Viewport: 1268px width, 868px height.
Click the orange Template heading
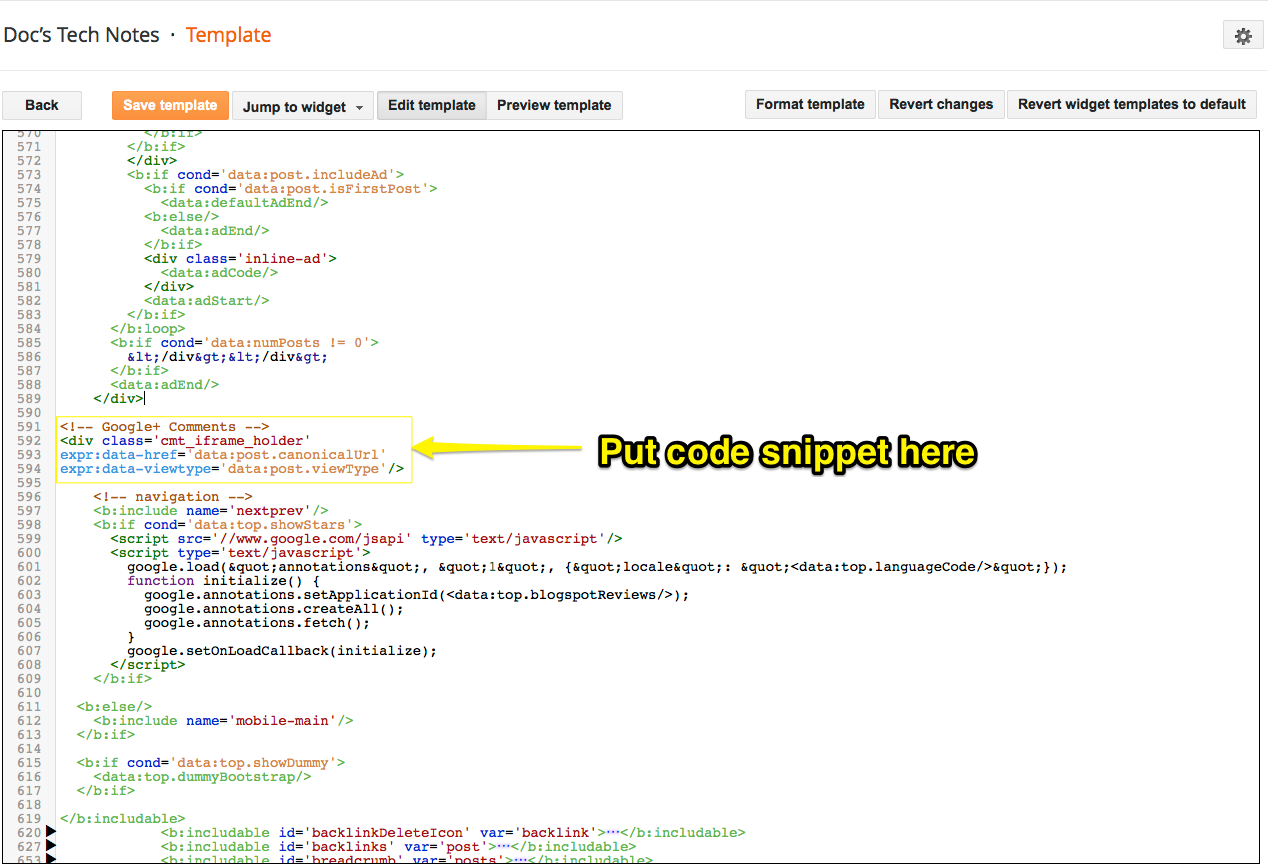(228, 35)
